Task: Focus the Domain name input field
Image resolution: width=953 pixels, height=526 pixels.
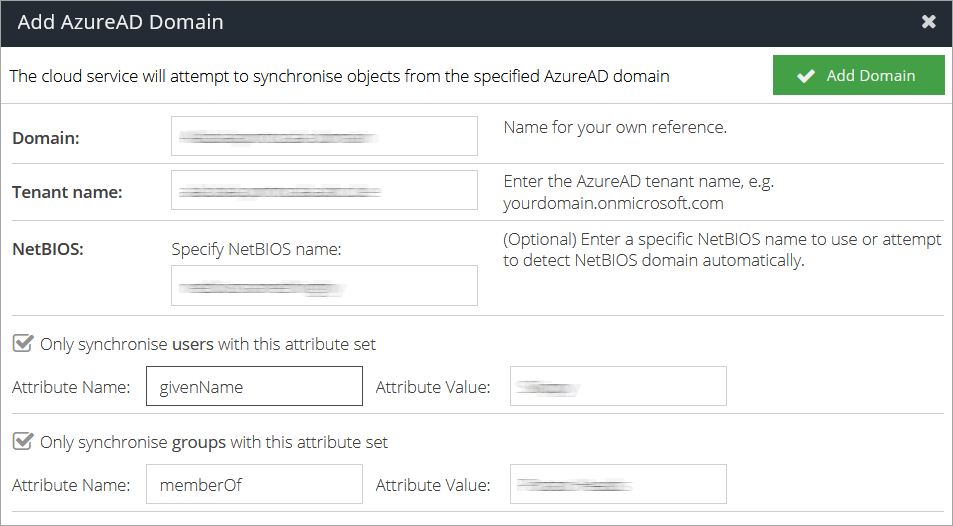Action: (x=324, y=136)
